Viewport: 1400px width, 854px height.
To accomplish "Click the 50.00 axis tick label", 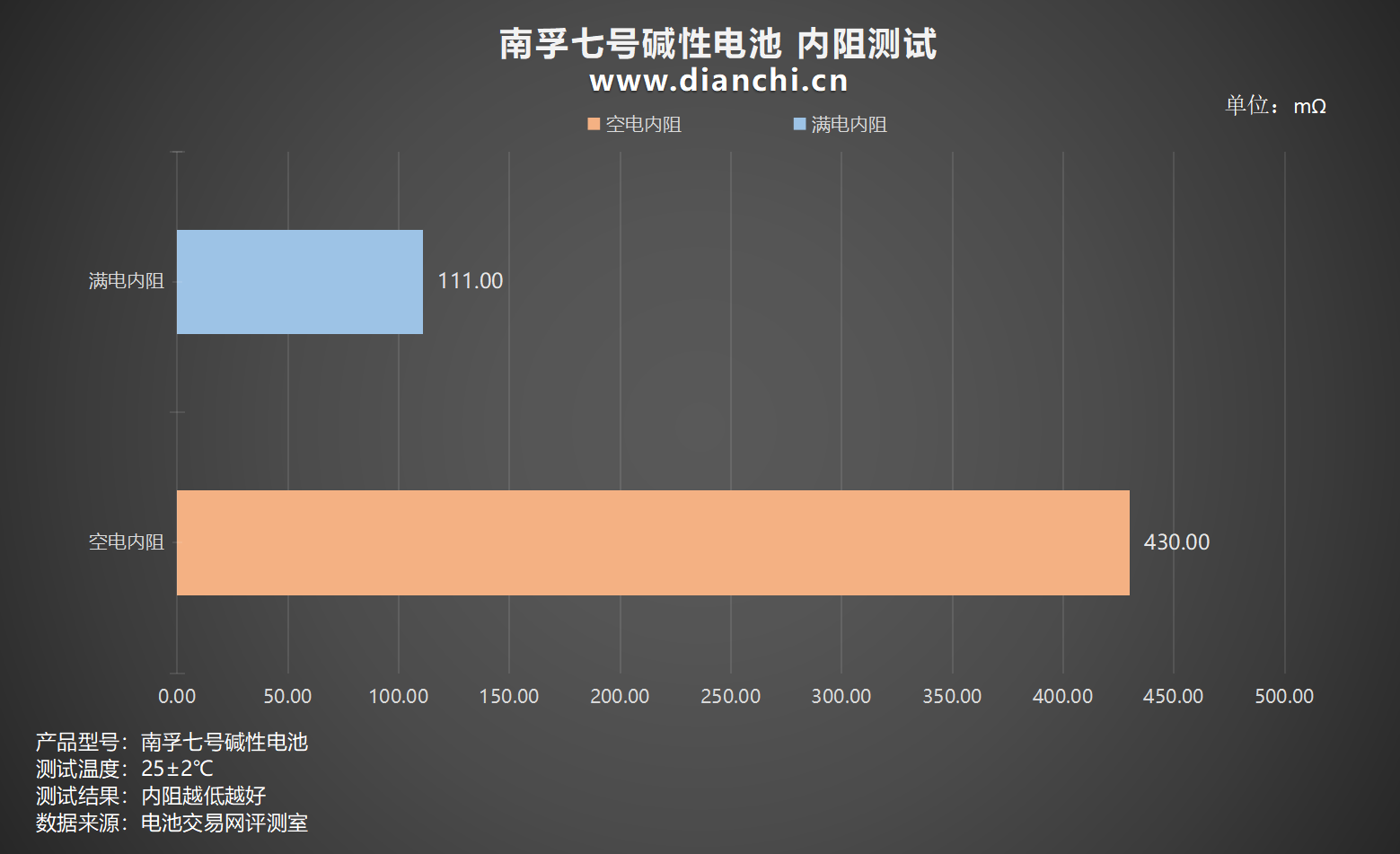I will coord(287,696).
